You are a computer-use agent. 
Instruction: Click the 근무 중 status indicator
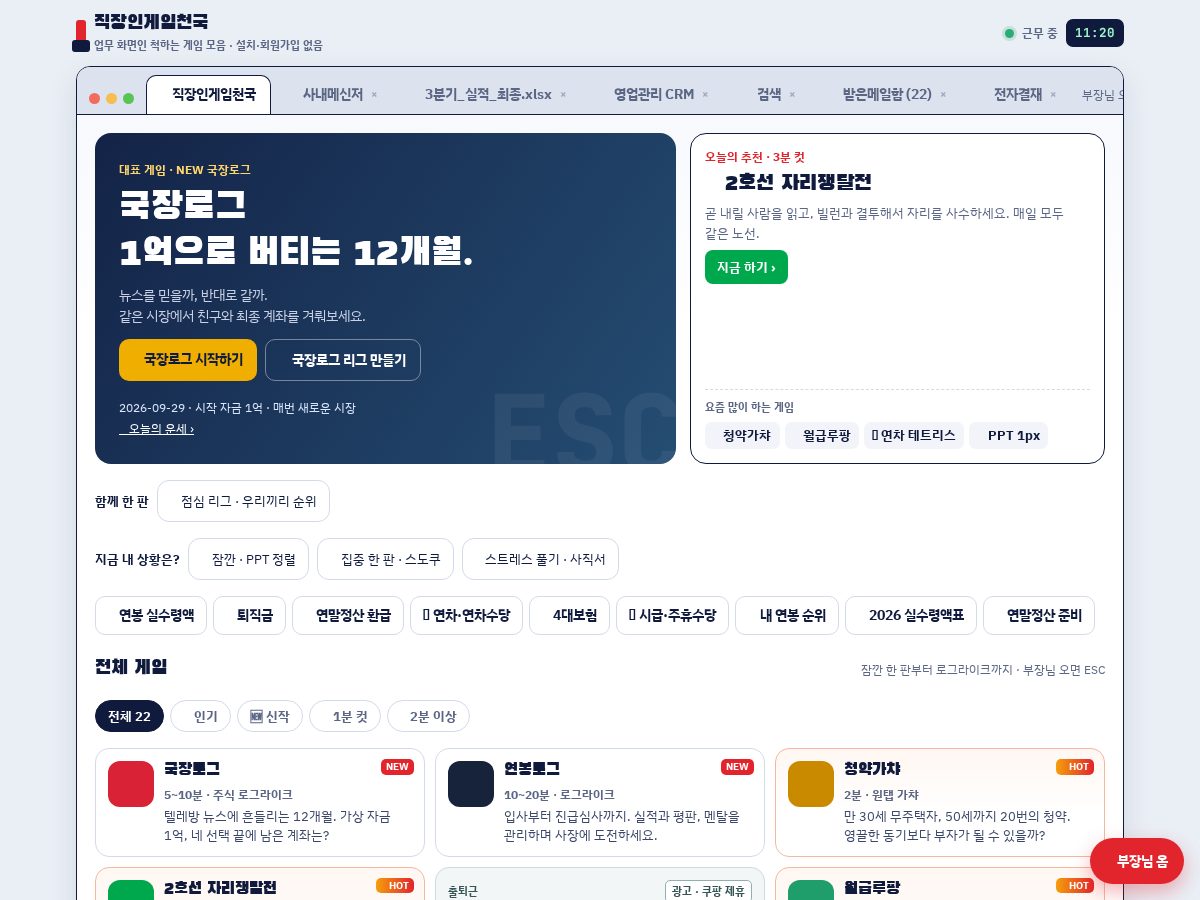click(x=1030, y=33)
